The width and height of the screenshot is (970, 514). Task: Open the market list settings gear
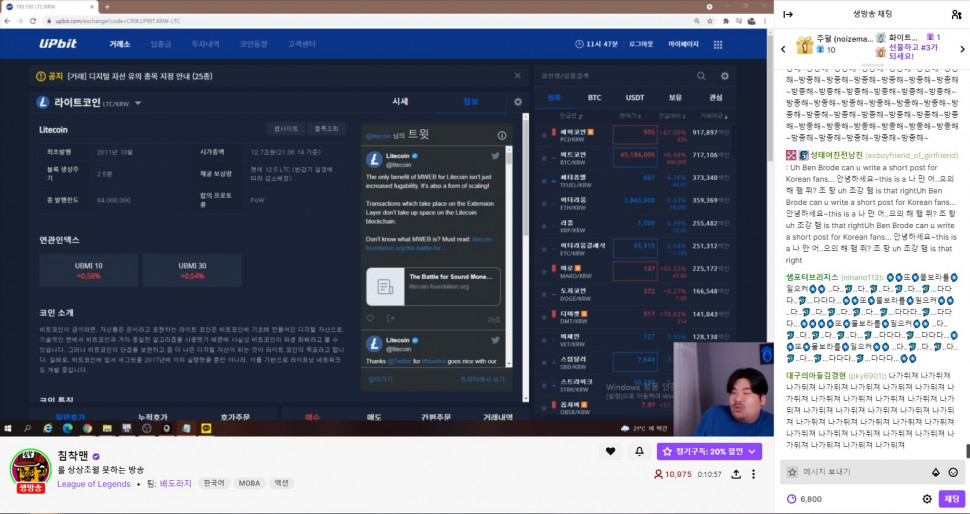[x=724, y=75]
